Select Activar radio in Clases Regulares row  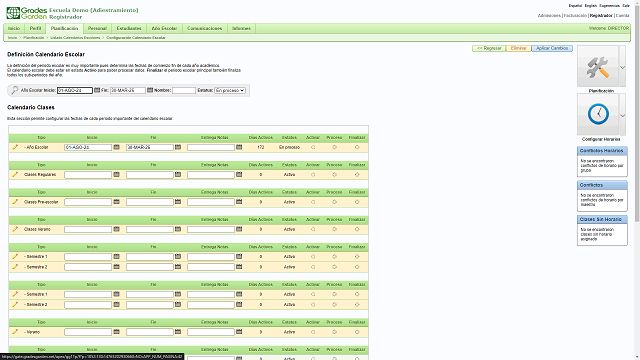(313, 175)
